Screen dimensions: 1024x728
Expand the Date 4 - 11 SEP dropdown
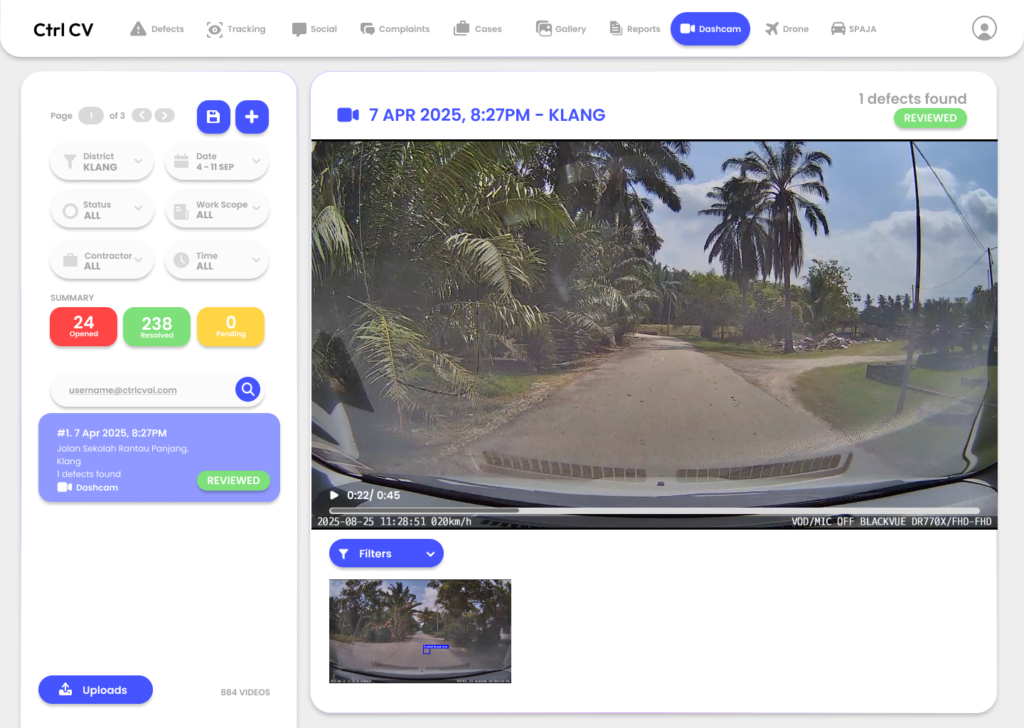216,161
